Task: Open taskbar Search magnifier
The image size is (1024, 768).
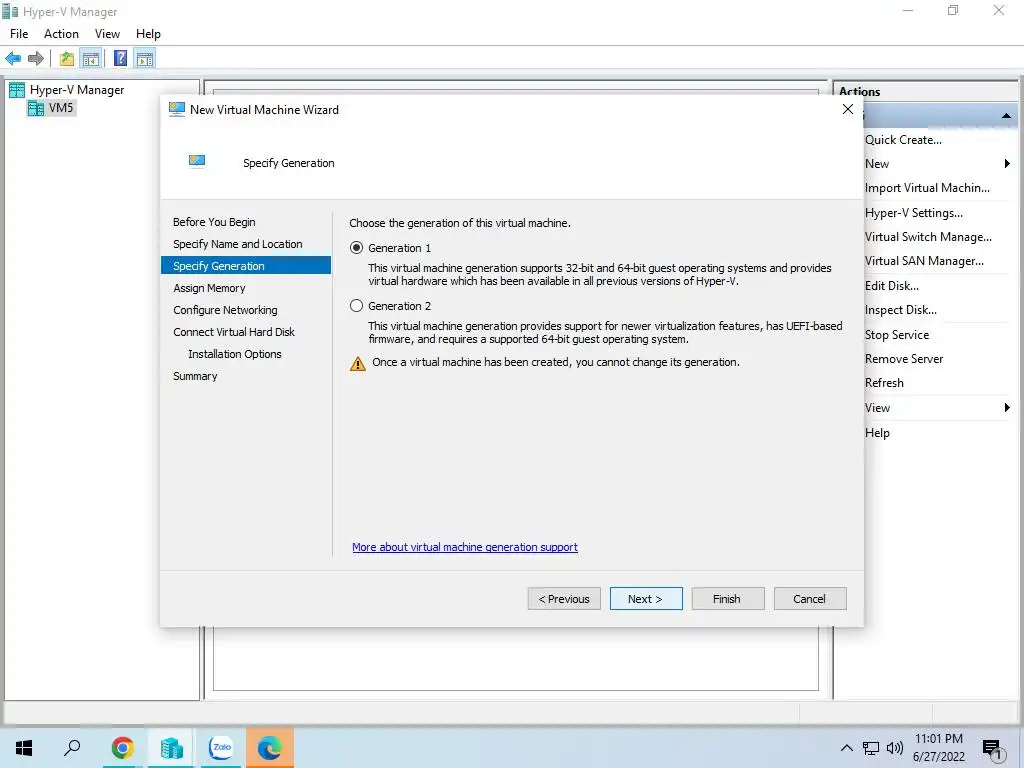Action: pyautogui.click(x=72, y=748)
